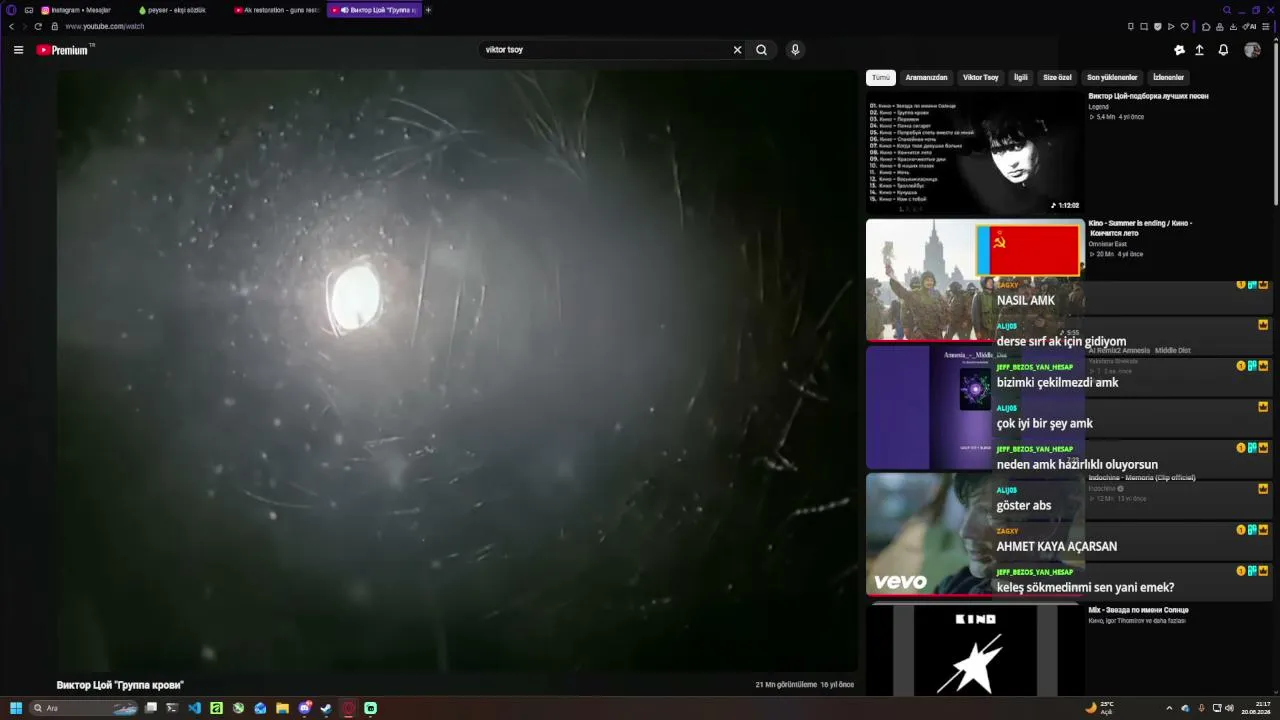This screenshot has height=720, width=1280.
Task: Click the Виктор Цой "Группа крови" video title
Action: click(120, 685)
